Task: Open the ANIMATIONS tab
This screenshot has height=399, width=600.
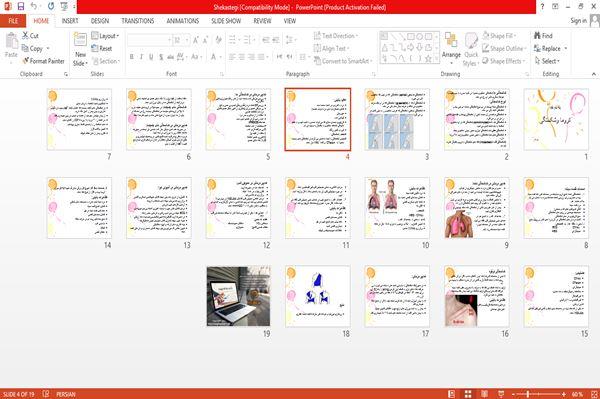Action: pos(183,21)
